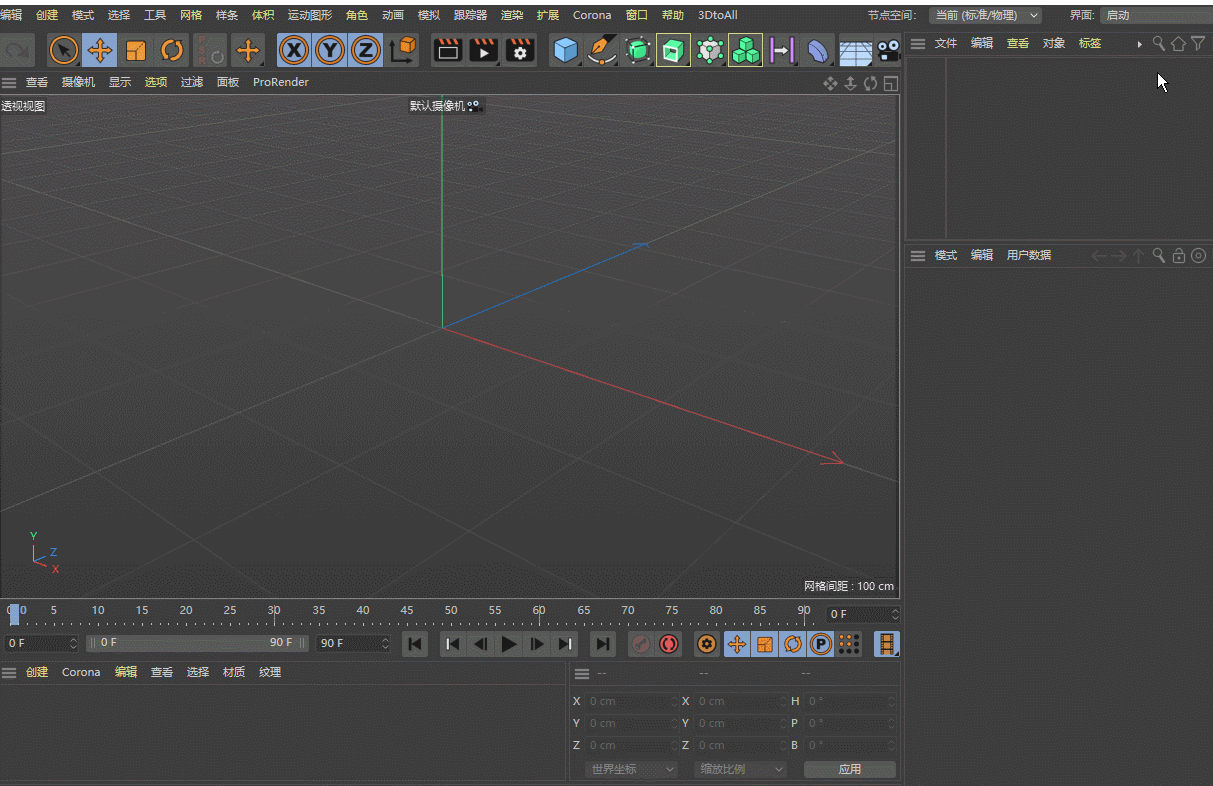The height and width of the screenshot is (786, 1213).
Task: Click the timeline playhead at frame 0
Action: coord(13,613)
